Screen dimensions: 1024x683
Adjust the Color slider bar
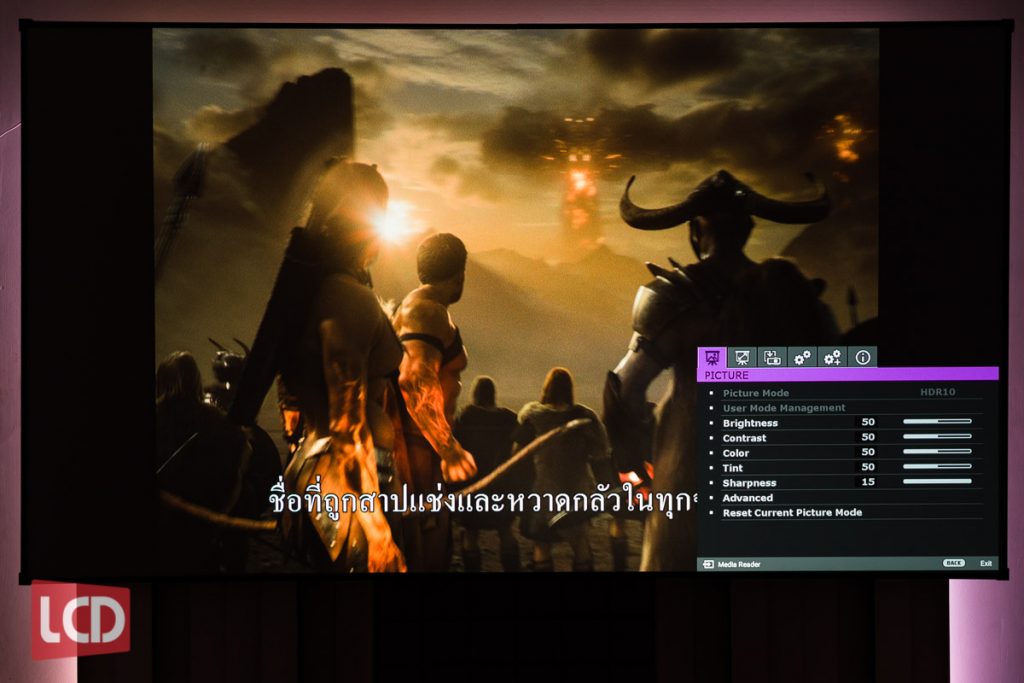coord(937,452)
